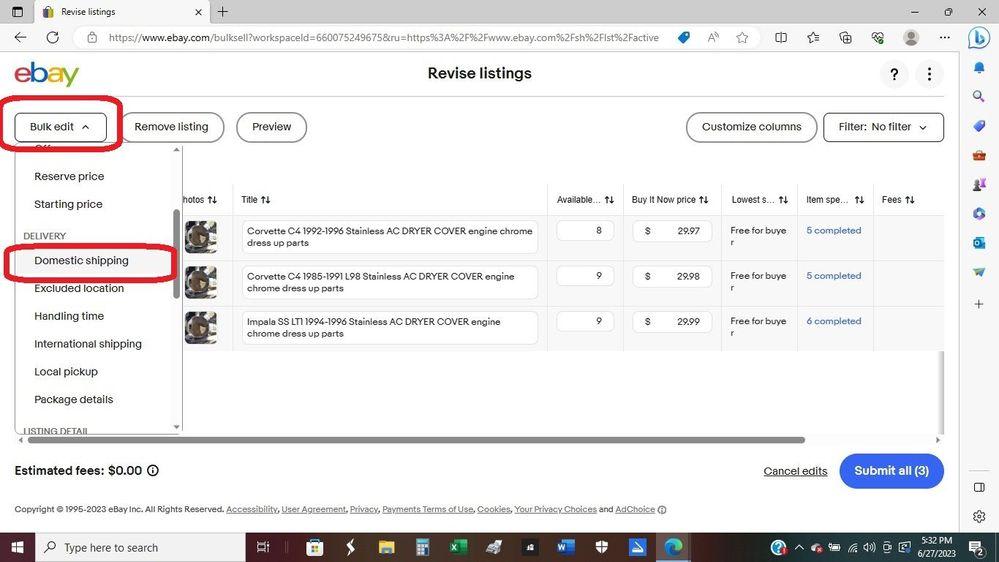
Task: Open the sidebar Outlook icon
Action: (x=979, y=243)
